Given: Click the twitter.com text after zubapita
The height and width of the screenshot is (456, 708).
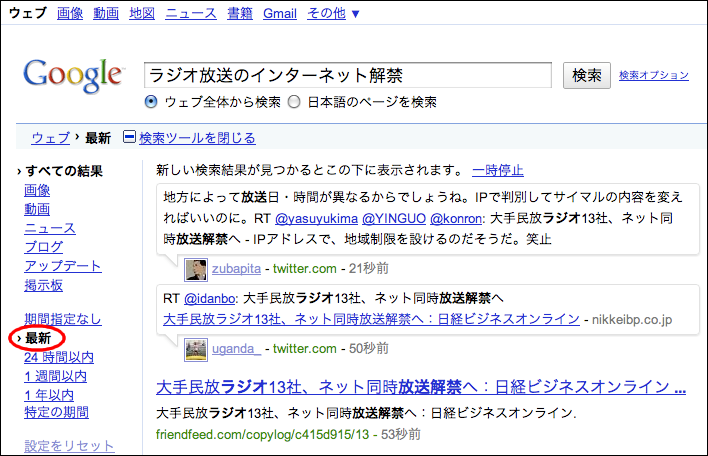Looking at the screenshot, I should (305, 269).
